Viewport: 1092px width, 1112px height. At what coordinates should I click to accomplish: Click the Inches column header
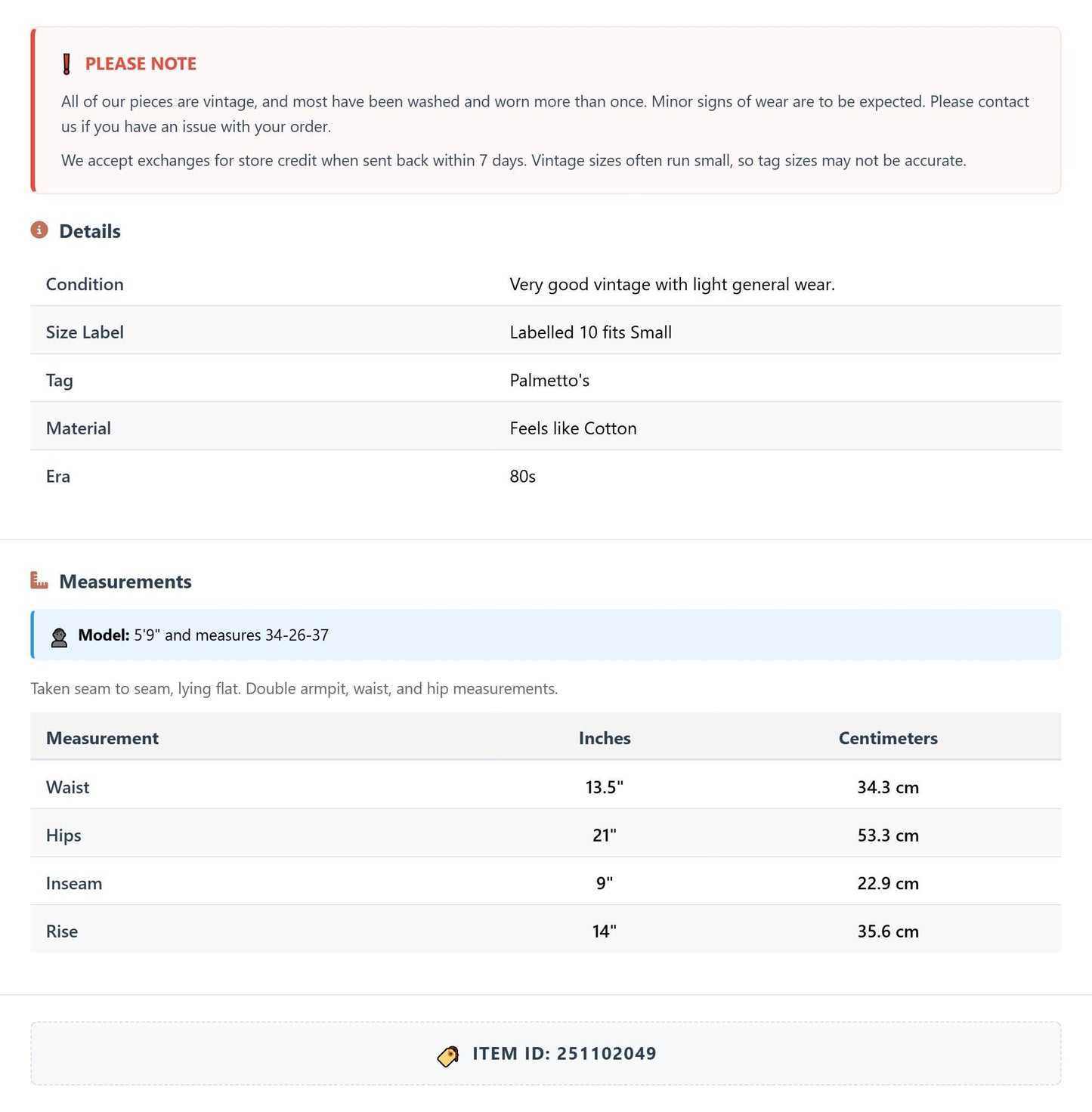point(605,738)
